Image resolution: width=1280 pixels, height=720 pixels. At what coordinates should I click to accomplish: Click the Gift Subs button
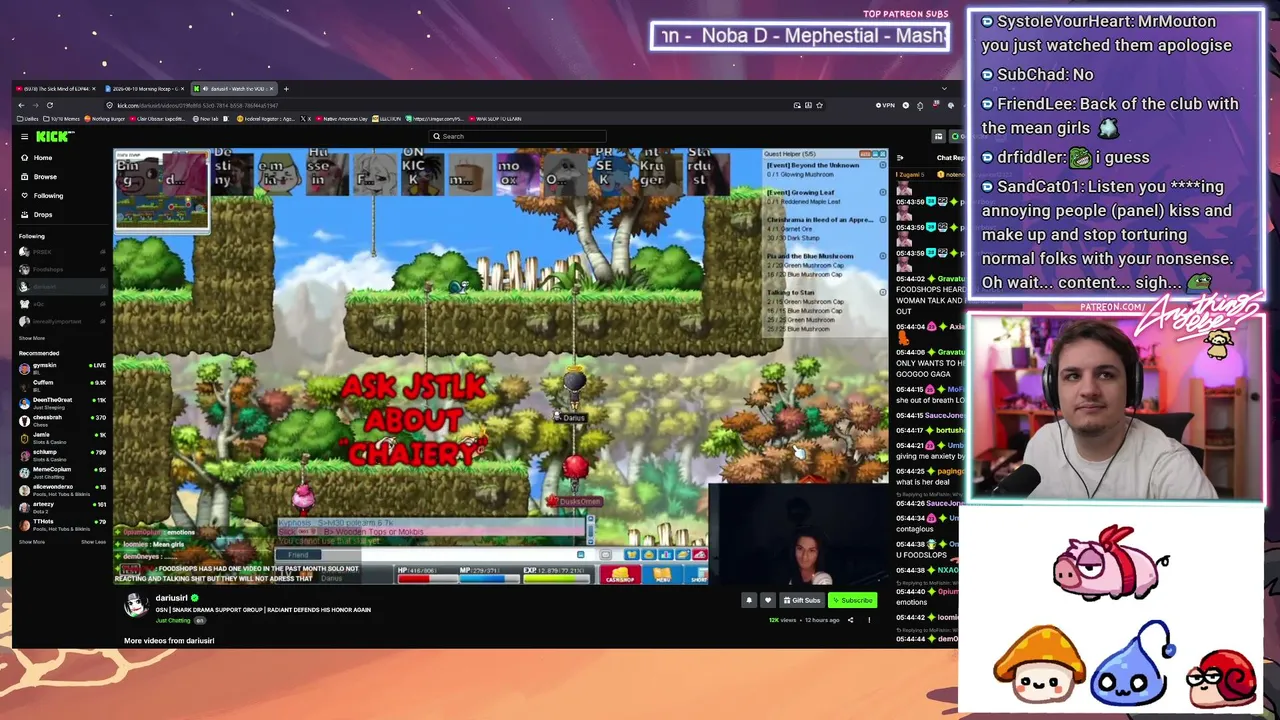[802, 600]
